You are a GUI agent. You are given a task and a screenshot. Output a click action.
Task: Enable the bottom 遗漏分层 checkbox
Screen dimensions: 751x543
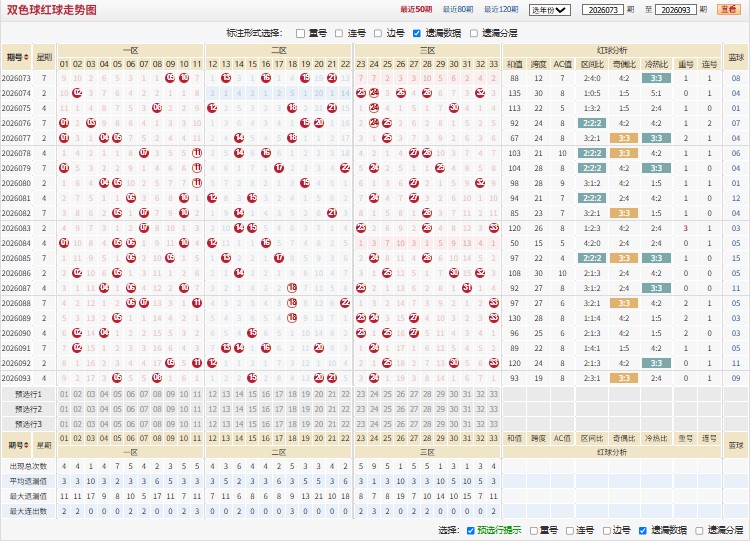coord(699,531)
